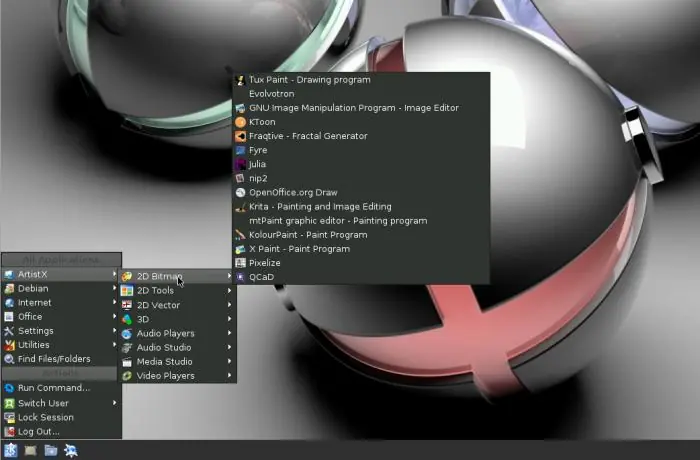The width and height of the screenshot is (700, 460).
Task: Expand the Video Players submenu arrow
Action: [229, 376]
